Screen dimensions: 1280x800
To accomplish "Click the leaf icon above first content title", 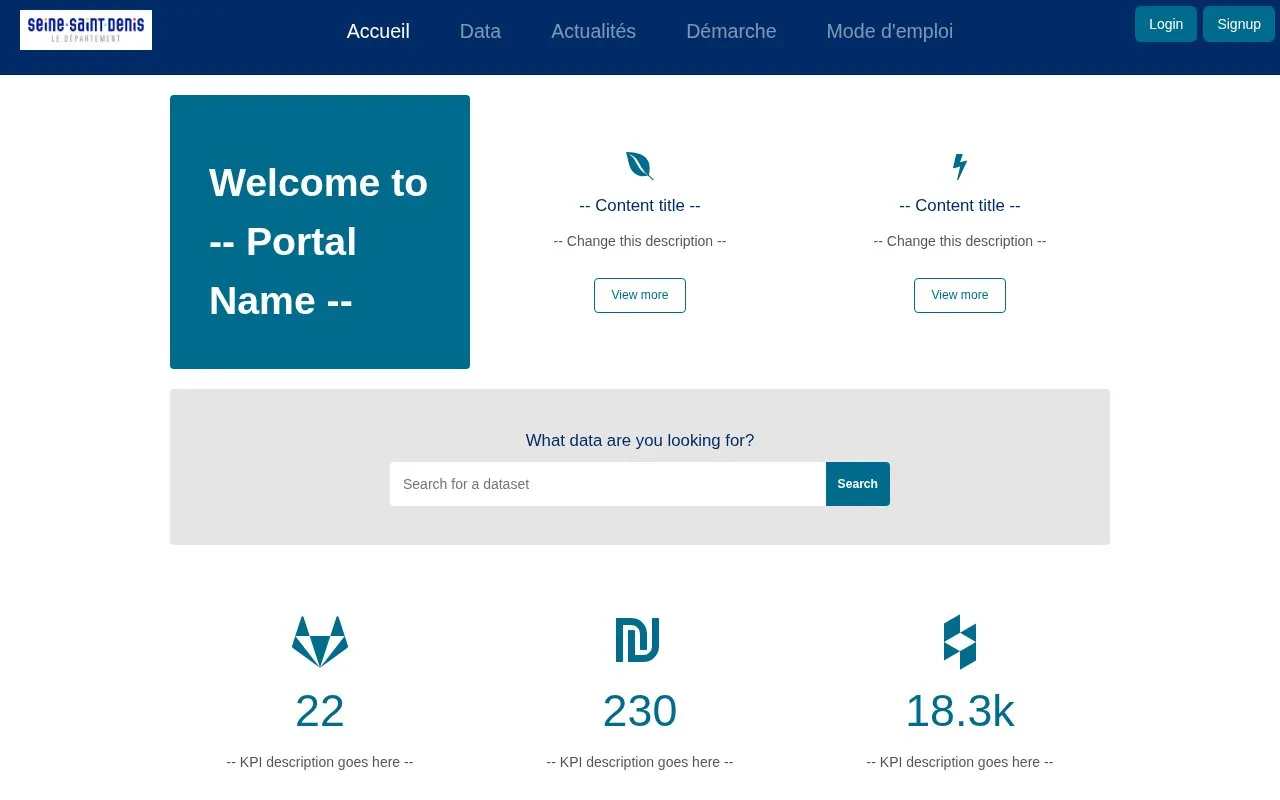I will pyautogui.click(x=640, y=166).
